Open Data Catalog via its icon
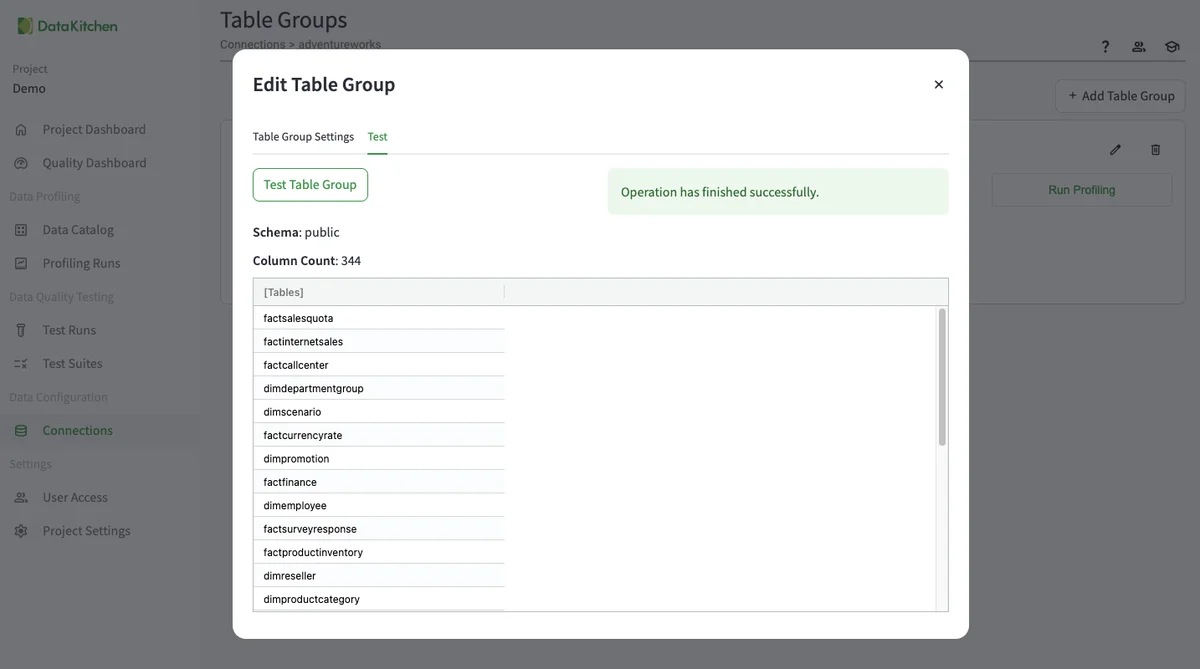Screen dimensions: 1200x669 [x=21, y=230]
